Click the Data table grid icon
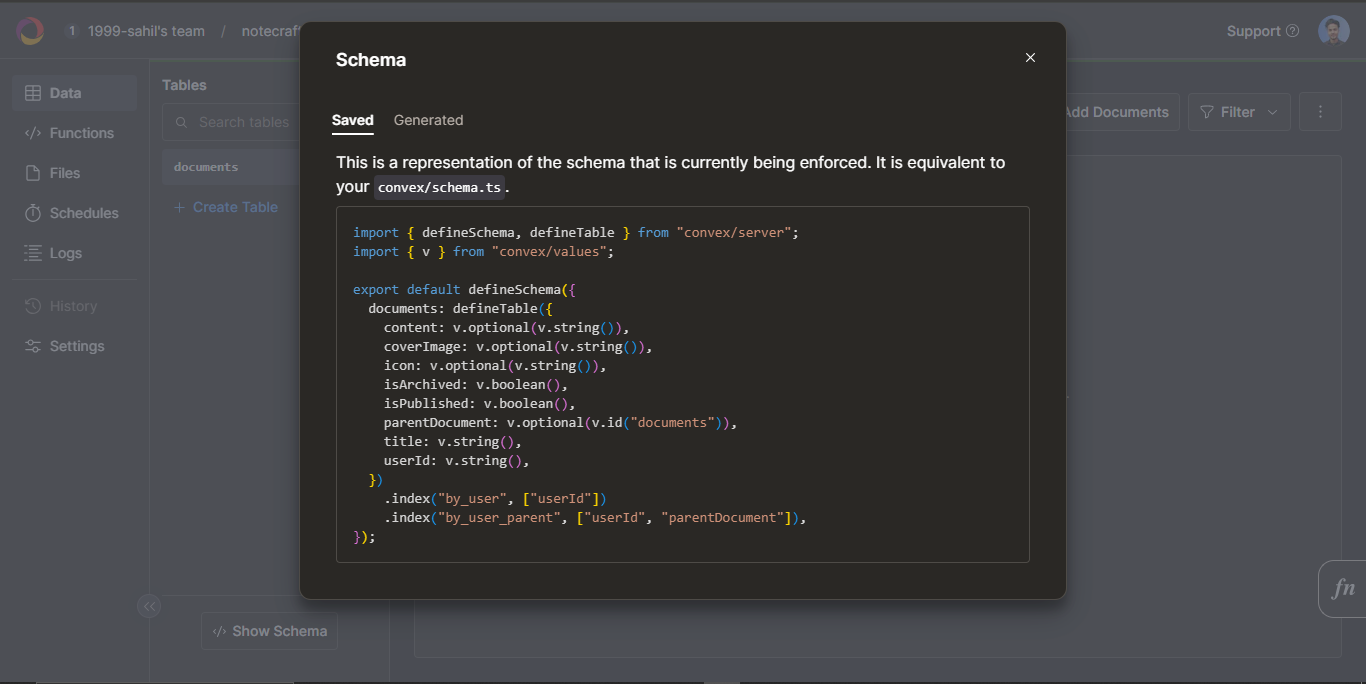The width and height of the screenshot is (1366, 684). pos(33,93)
